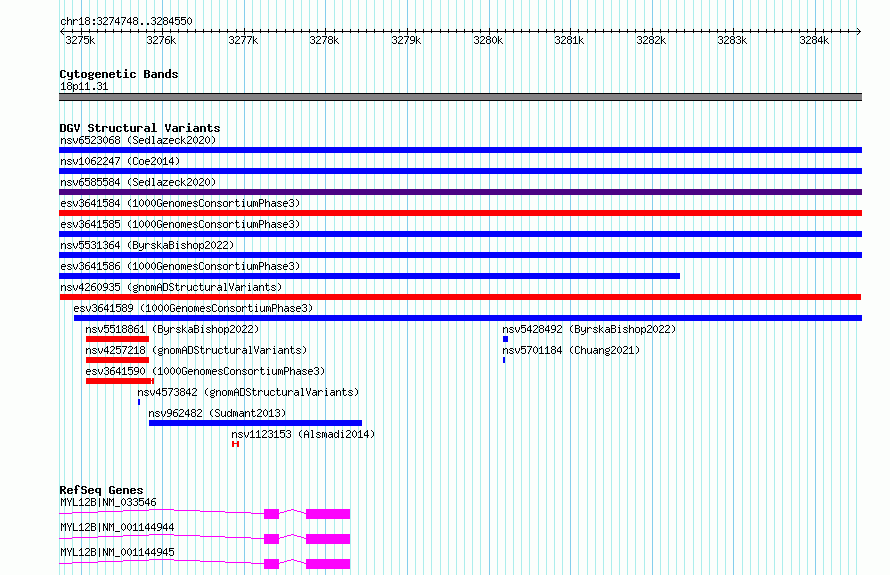
Task: Open nsv1123153 (Alsmadi2014) label
Action: tap(303, 434)
